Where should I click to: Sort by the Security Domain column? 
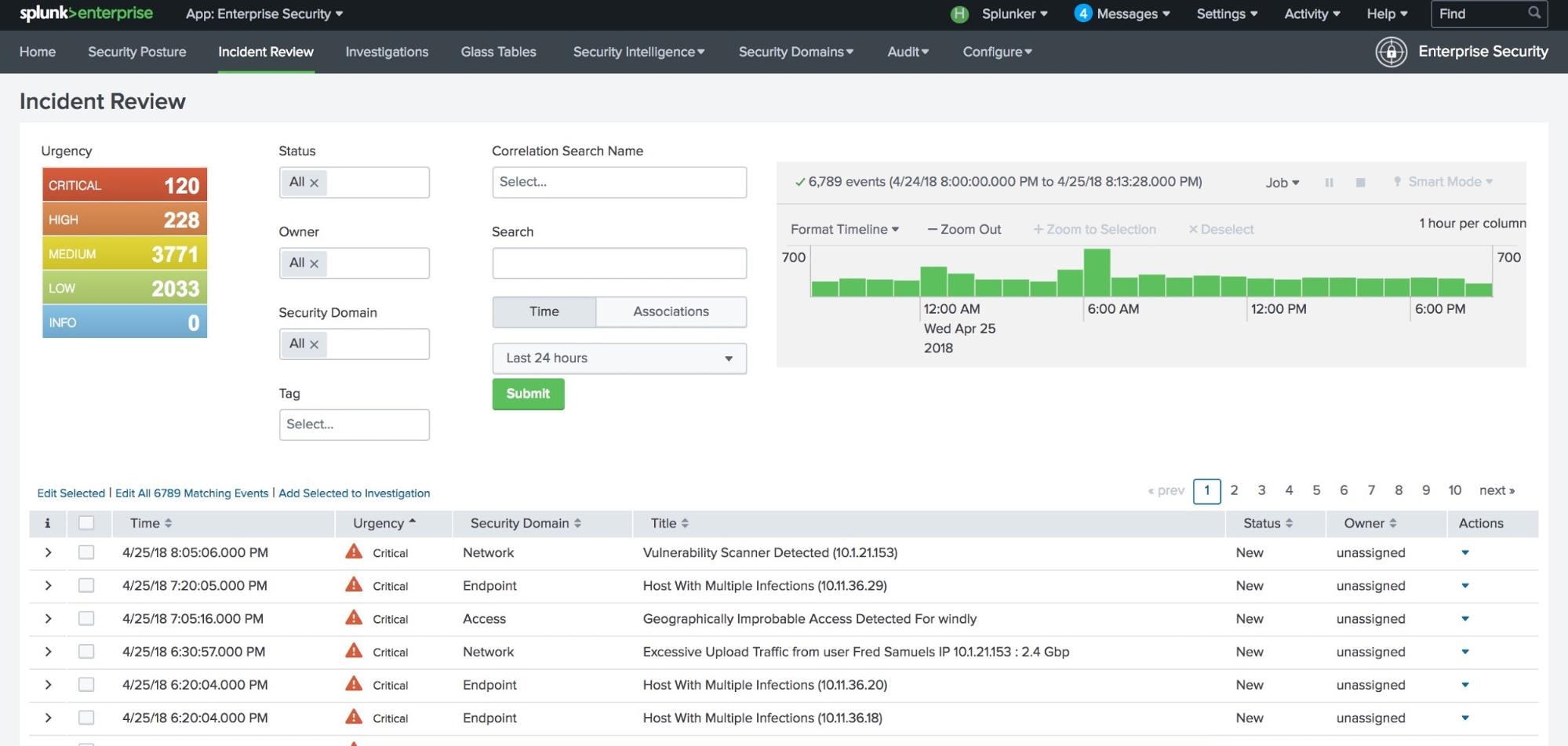[526, 523]
